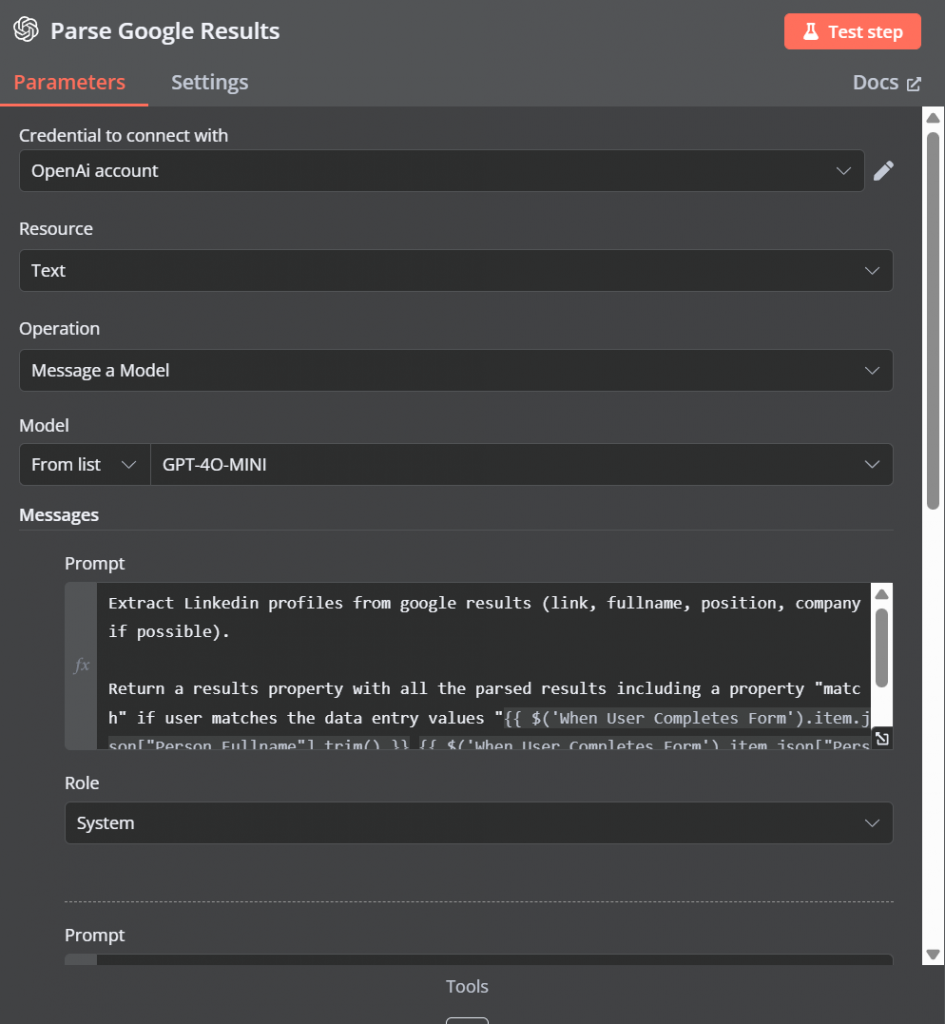Click the OpenAI logo beside the node title
This screenshot has height=1024, width=945.
pos(27,30)
